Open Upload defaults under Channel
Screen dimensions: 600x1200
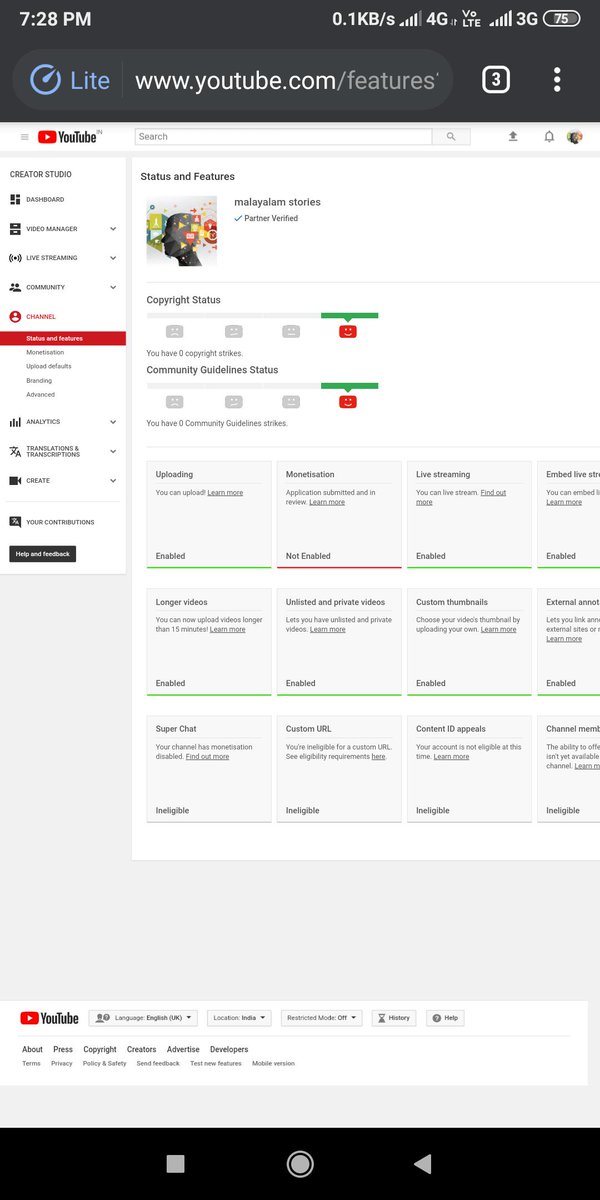pyautogui.click(x=49, y=367)
